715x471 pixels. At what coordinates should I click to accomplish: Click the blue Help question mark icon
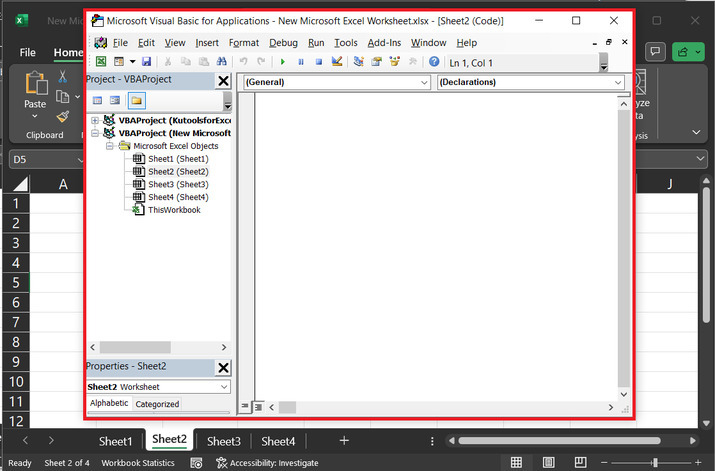pos(434,62)
